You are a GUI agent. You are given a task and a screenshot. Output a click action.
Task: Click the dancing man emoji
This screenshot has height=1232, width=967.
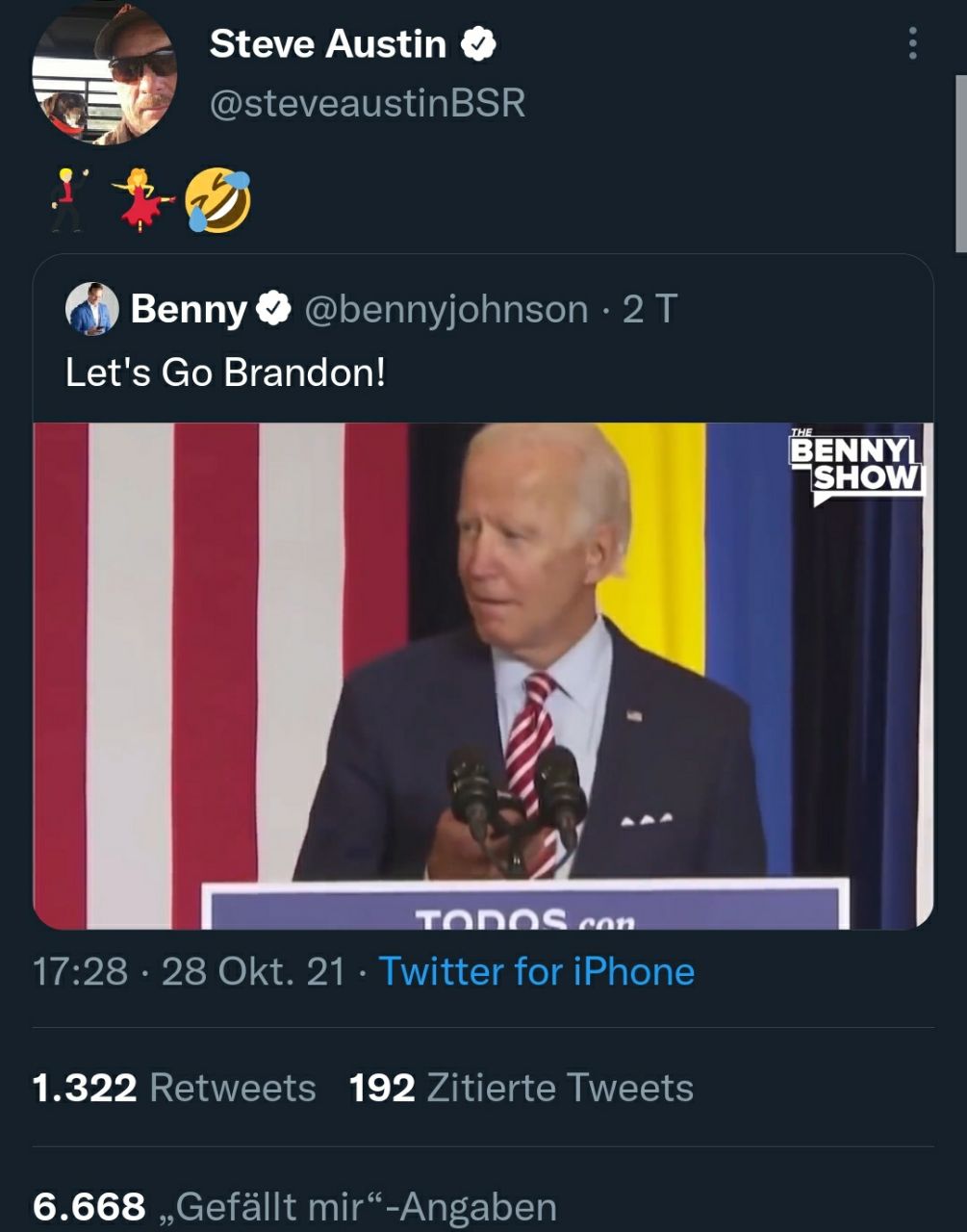(68, 199)
